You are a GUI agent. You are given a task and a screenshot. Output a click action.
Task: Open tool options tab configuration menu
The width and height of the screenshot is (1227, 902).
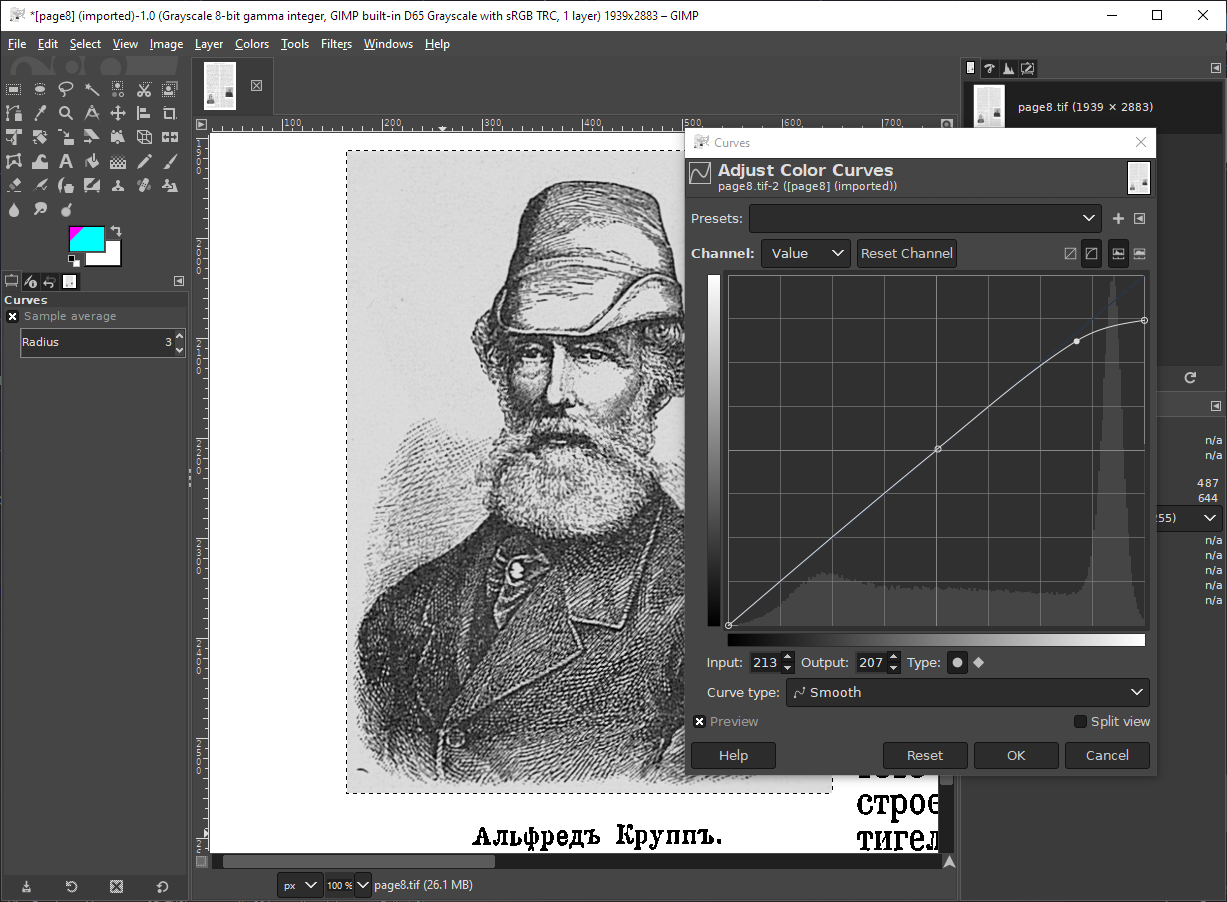click(x=179, y=281)
